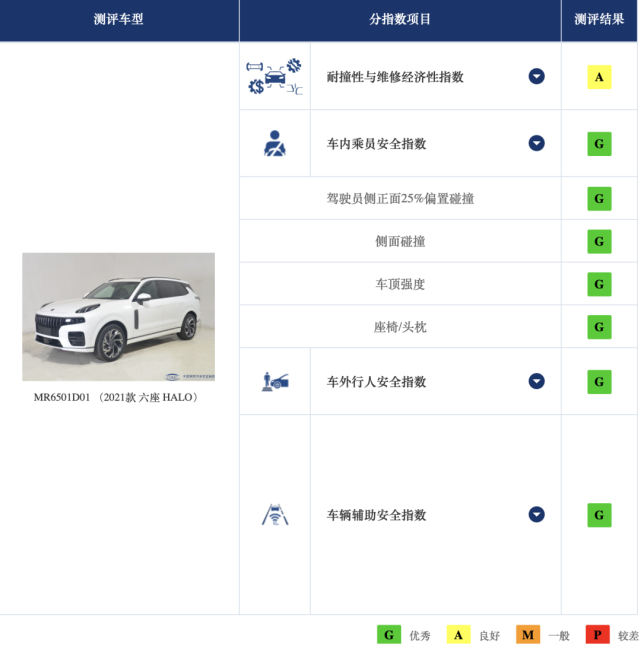
Task: Click the green G legend badge
Action: [389, 635]
